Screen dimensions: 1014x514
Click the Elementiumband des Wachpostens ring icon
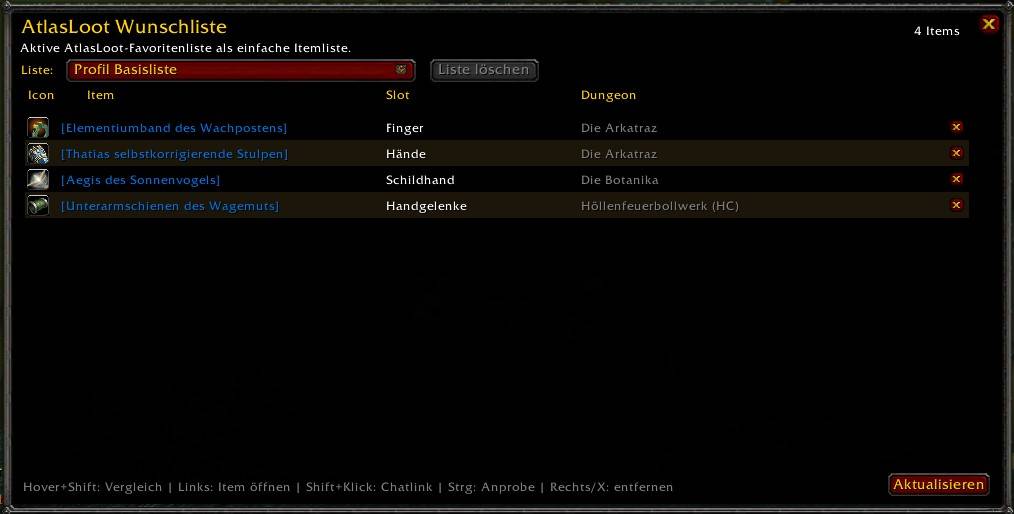click(x=38, y=127)
